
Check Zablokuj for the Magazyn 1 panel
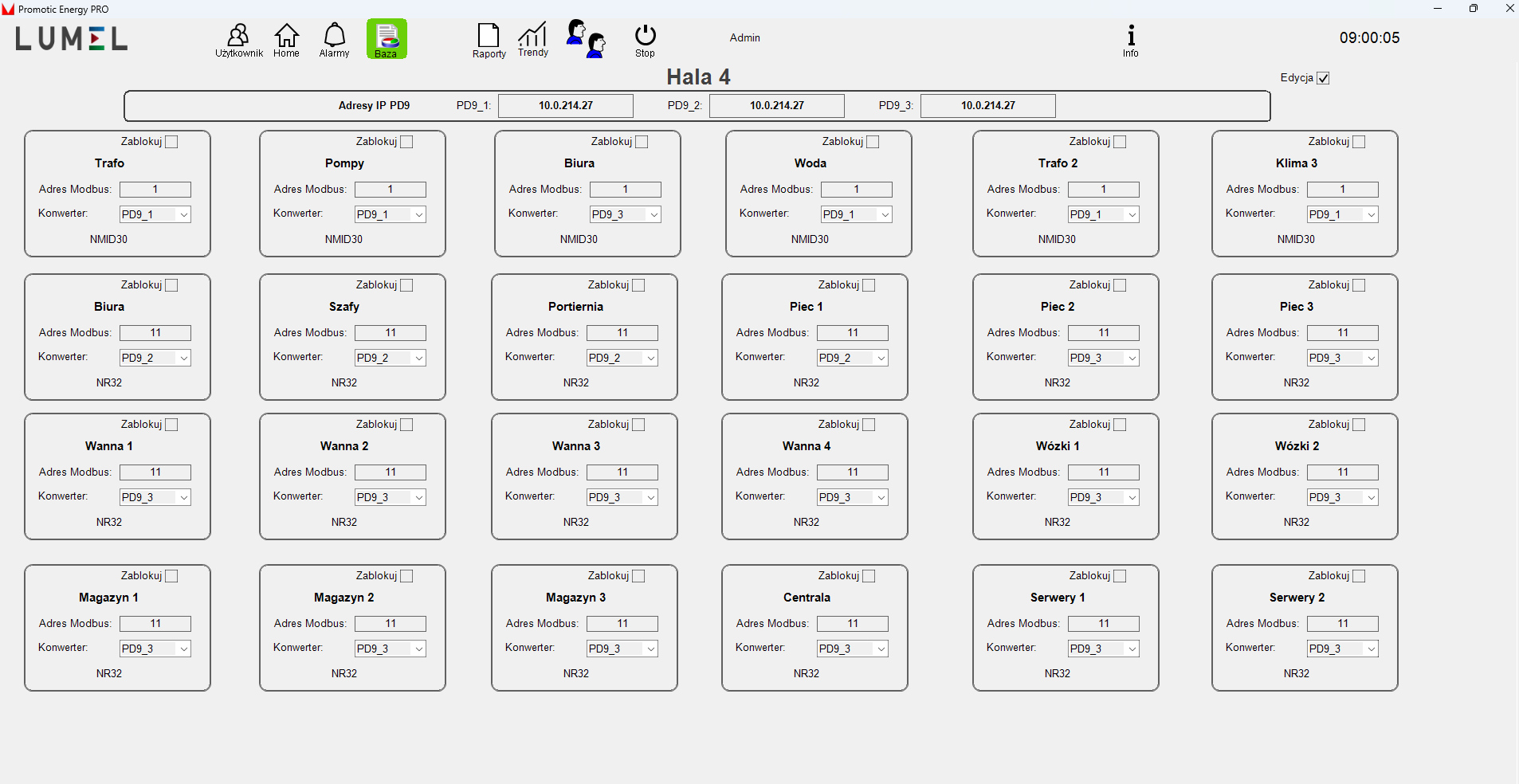[171, 576]
